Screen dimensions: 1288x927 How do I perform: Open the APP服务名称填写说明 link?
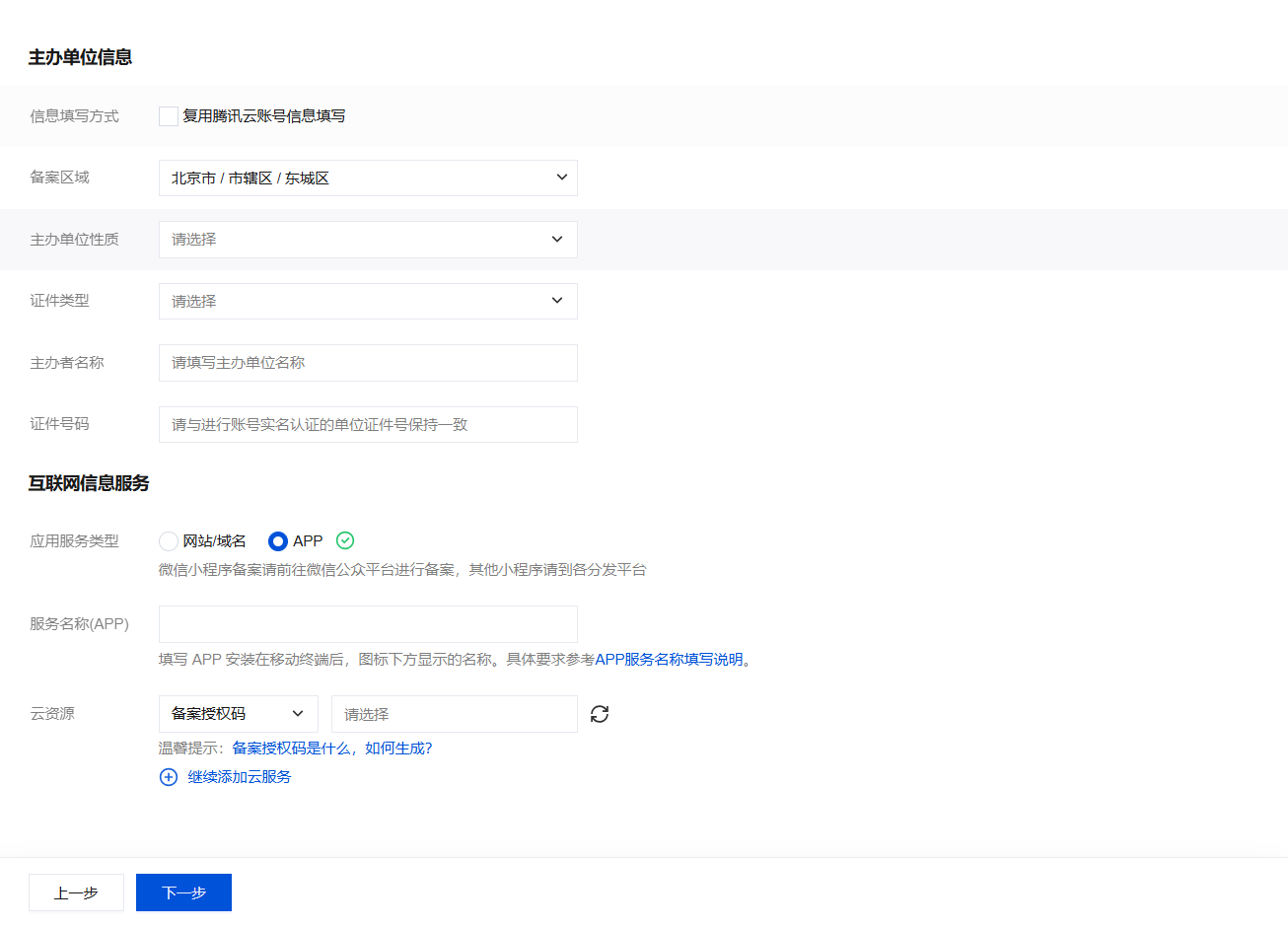coord(669,660)
